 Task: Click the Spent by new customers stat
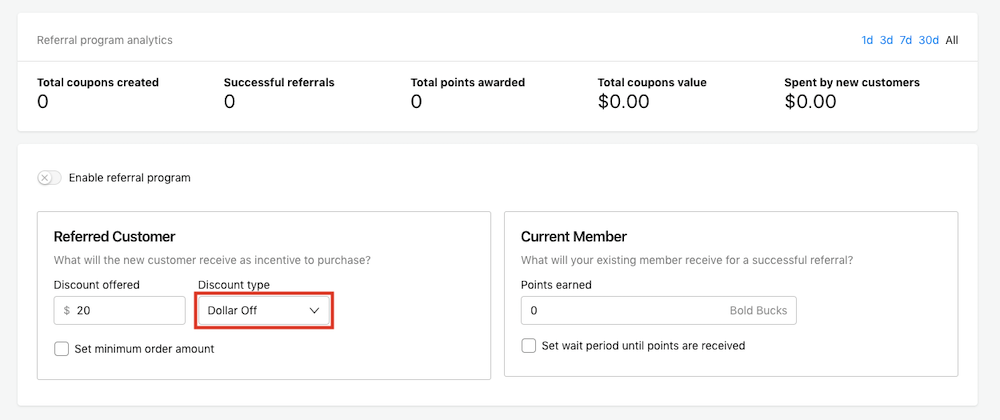click(x=851, y=92)
